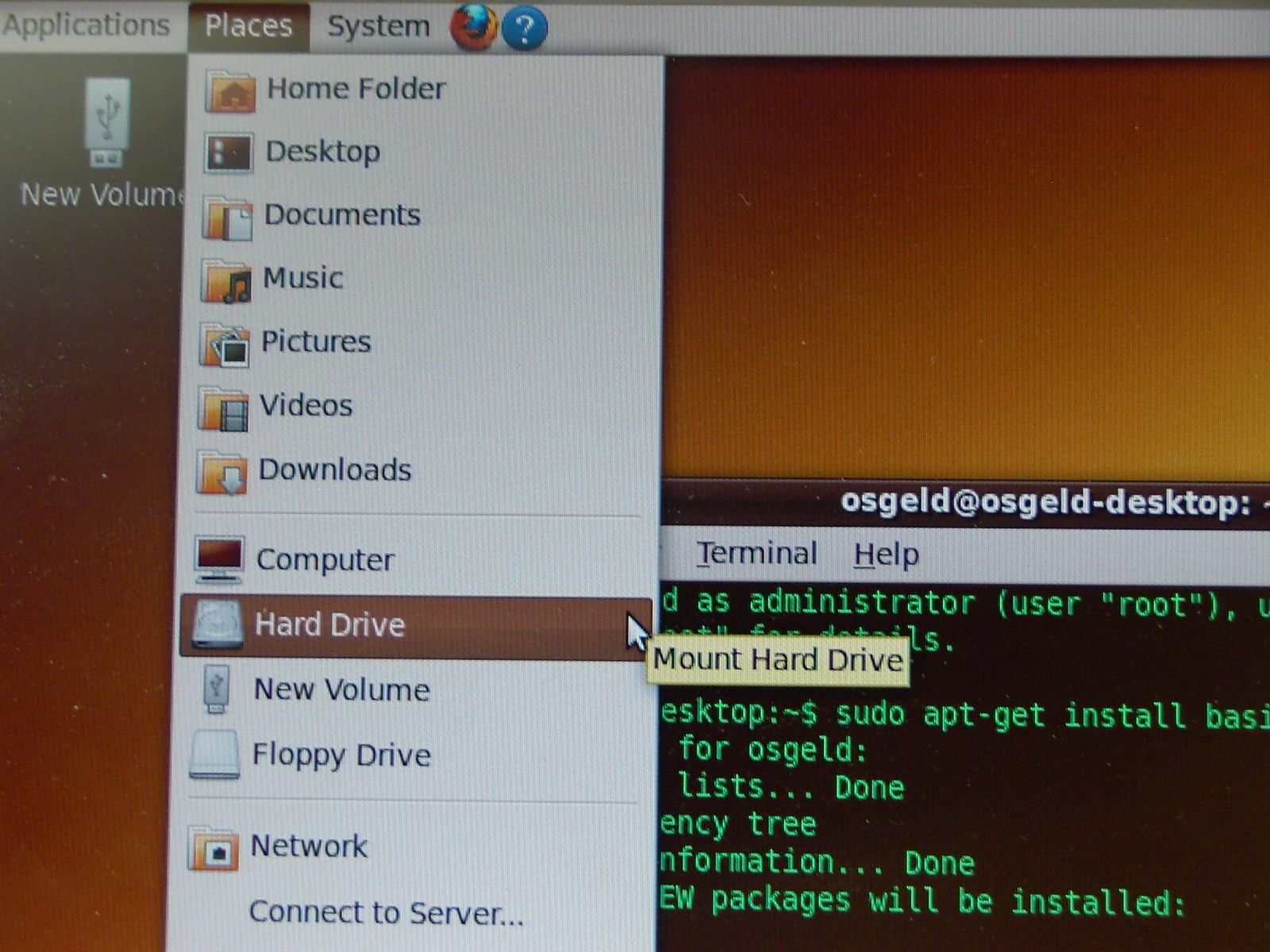Screen dimensions: 1270x952
Task: Click the Network folder icon
Action: click(214, 848)
